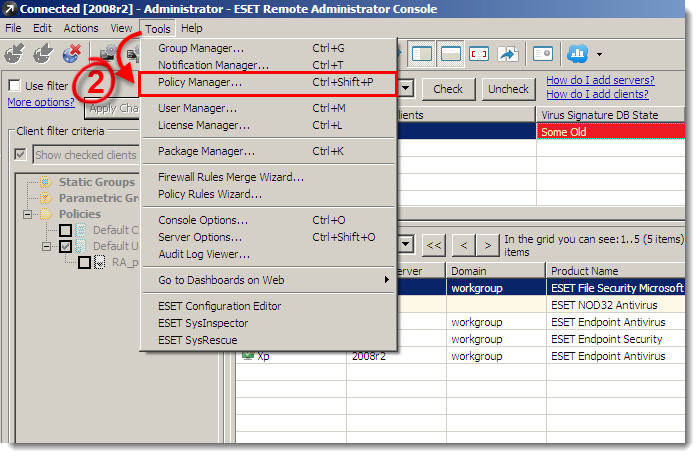The height and width of the screenshot is (458, 700).
Task: Click the Static Groups folder icon
Action: [x=45, y=182]
